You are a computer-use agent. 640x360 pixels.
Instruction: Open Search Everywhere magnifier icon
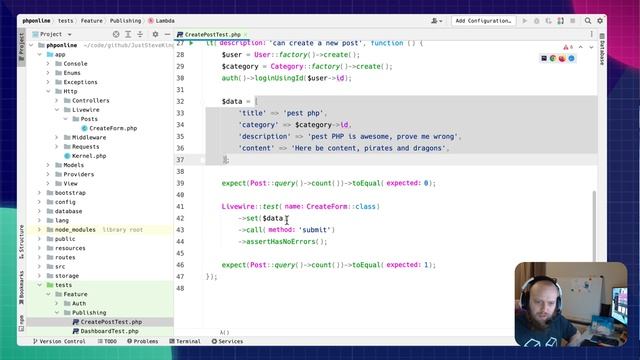click(588, 21)
